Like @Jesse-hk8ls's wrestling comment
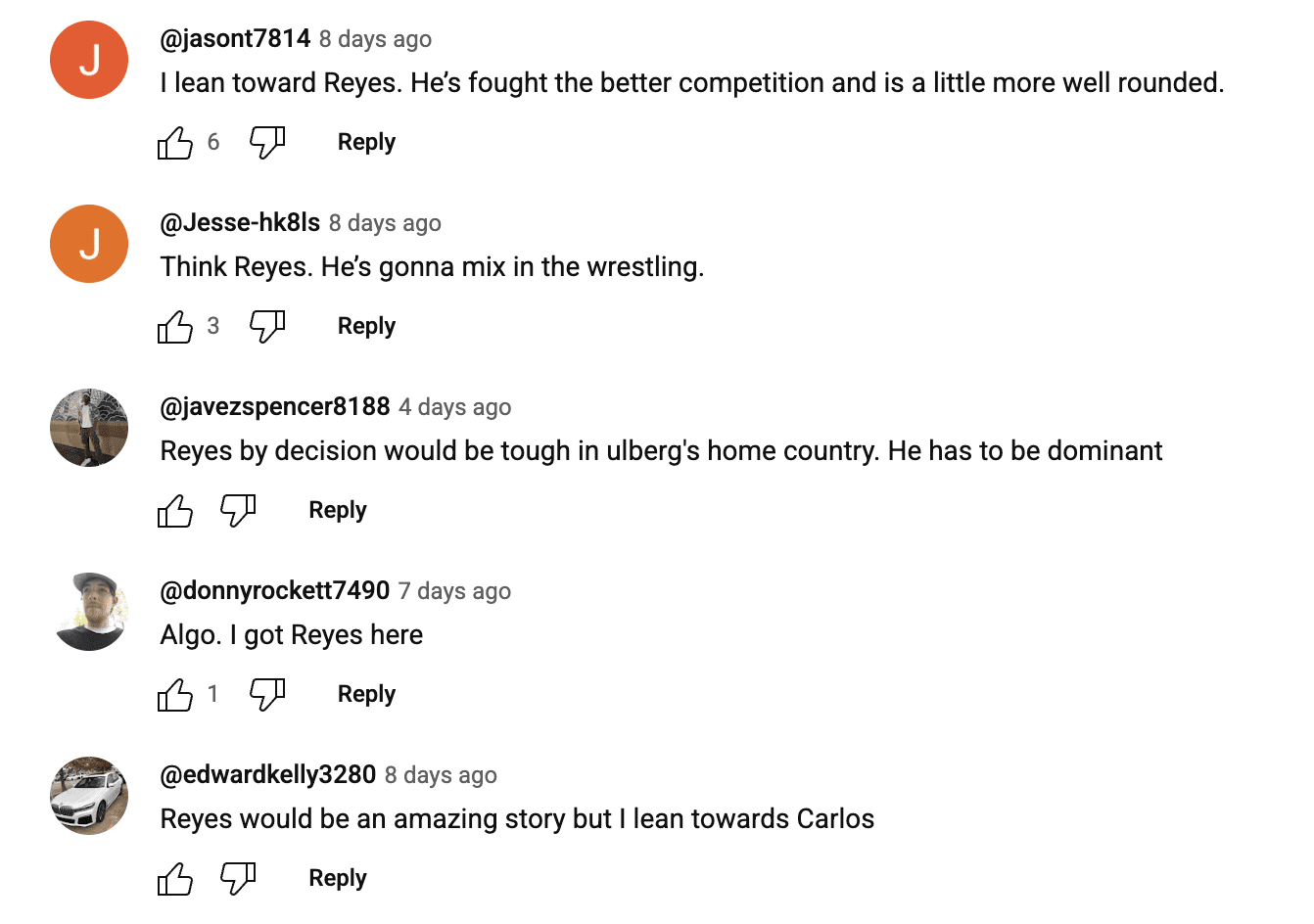 (174, 326)
